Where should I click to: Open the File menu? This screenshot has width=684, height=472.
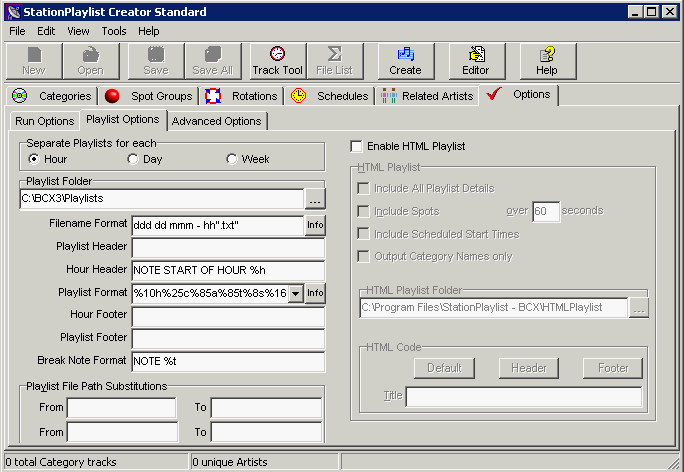coord(17,31)
